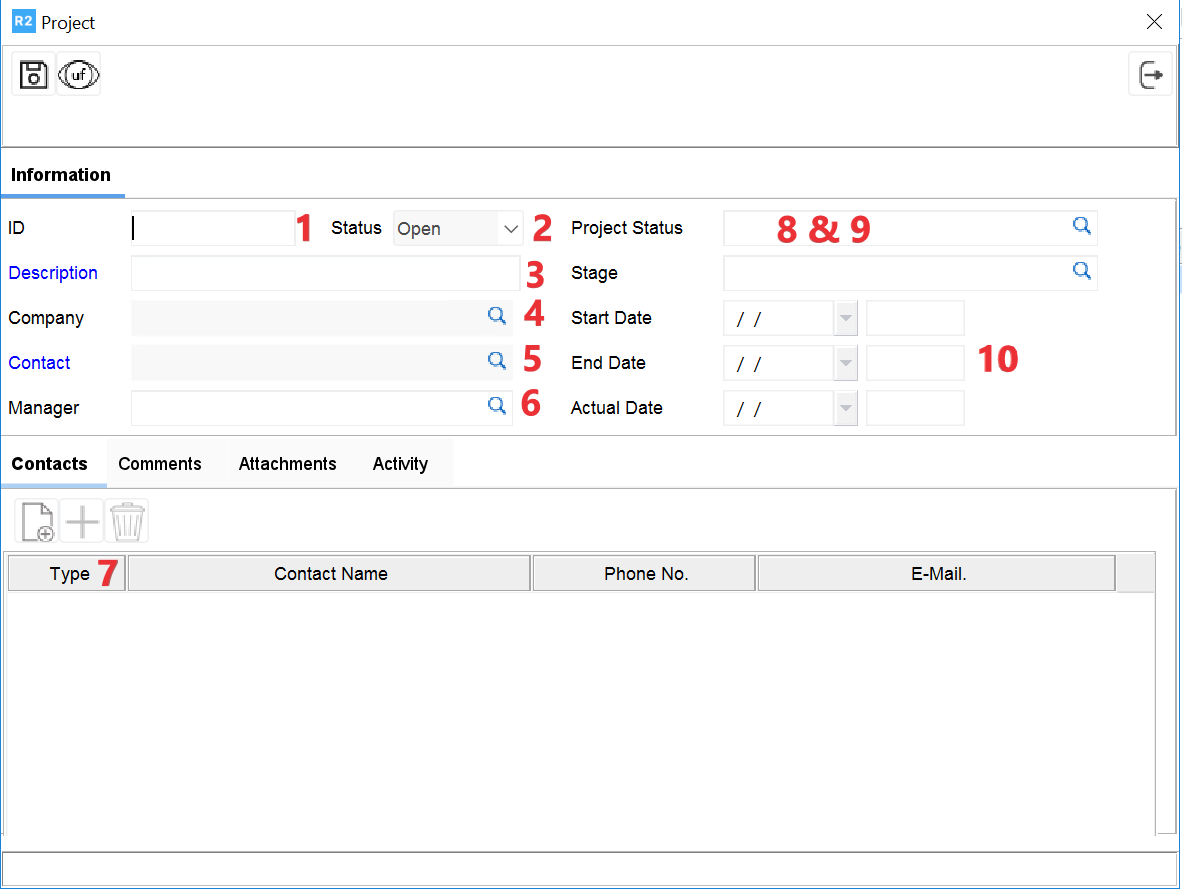Open the Manager lookup magnifier
Image resolution: width=1182 pixels, height=891 pixels.
tap(496, 406)
